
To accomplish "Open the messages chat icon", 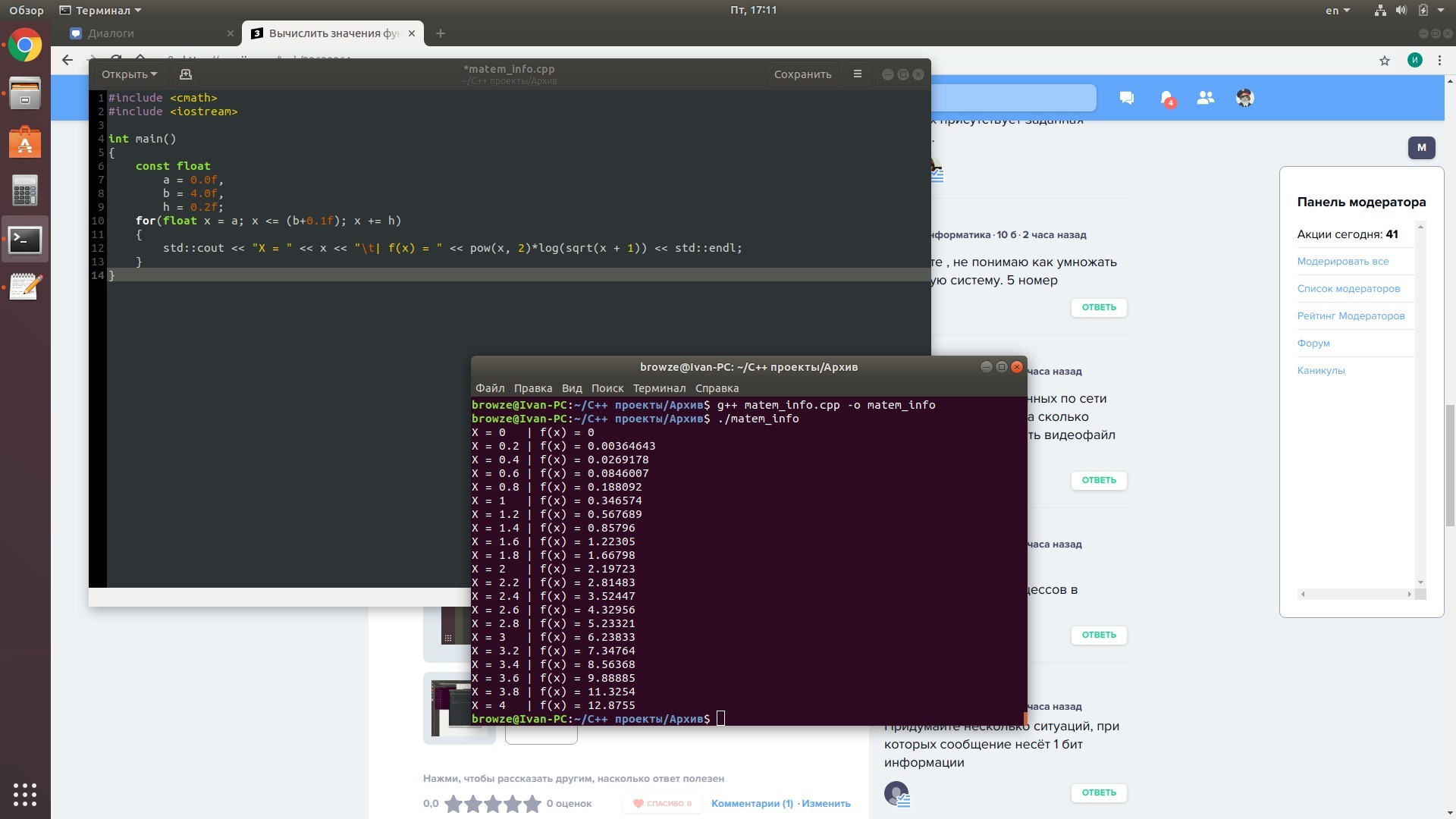I will point(1127,98).
